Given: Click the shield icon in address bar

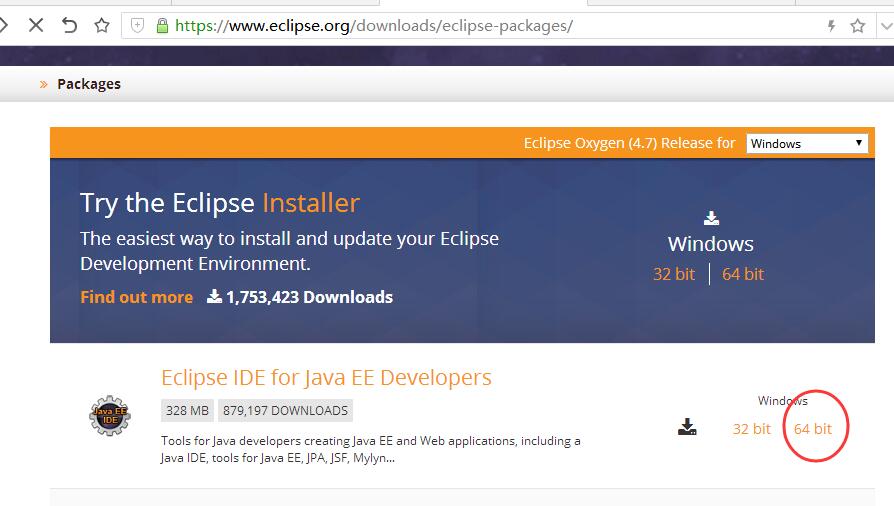Looking at the screenshot, I should point(137,26).
